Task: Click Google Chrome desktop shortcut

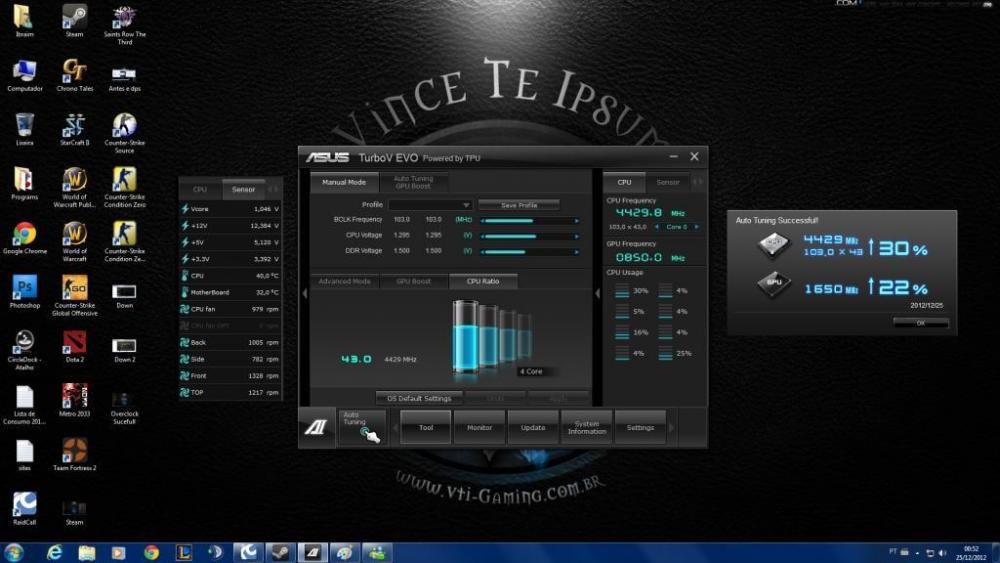Action: [24, 234]
